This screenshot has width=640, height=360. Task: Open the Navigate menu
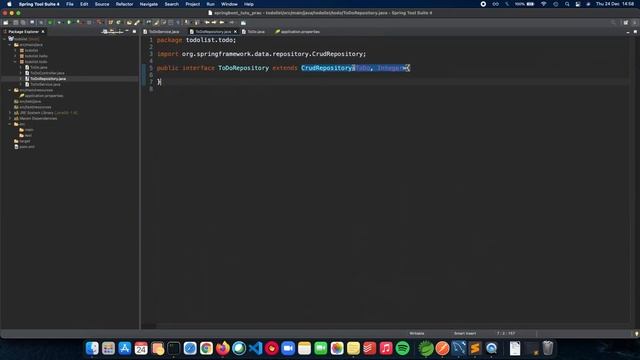[x=149, y=4]
